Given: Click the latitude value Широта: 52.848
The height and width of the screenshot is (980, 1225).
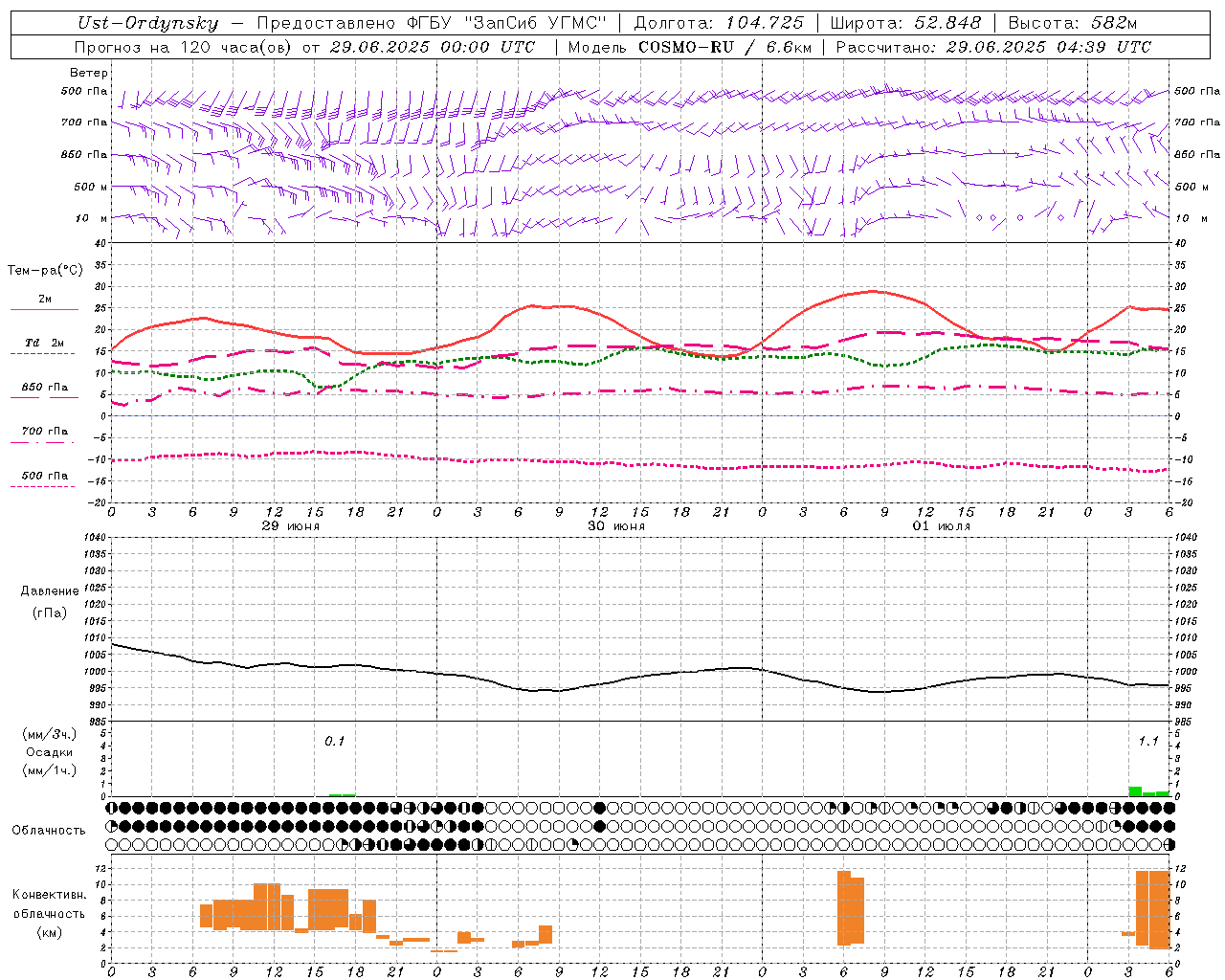Looking at the screenshot, I should click(905, 24).
